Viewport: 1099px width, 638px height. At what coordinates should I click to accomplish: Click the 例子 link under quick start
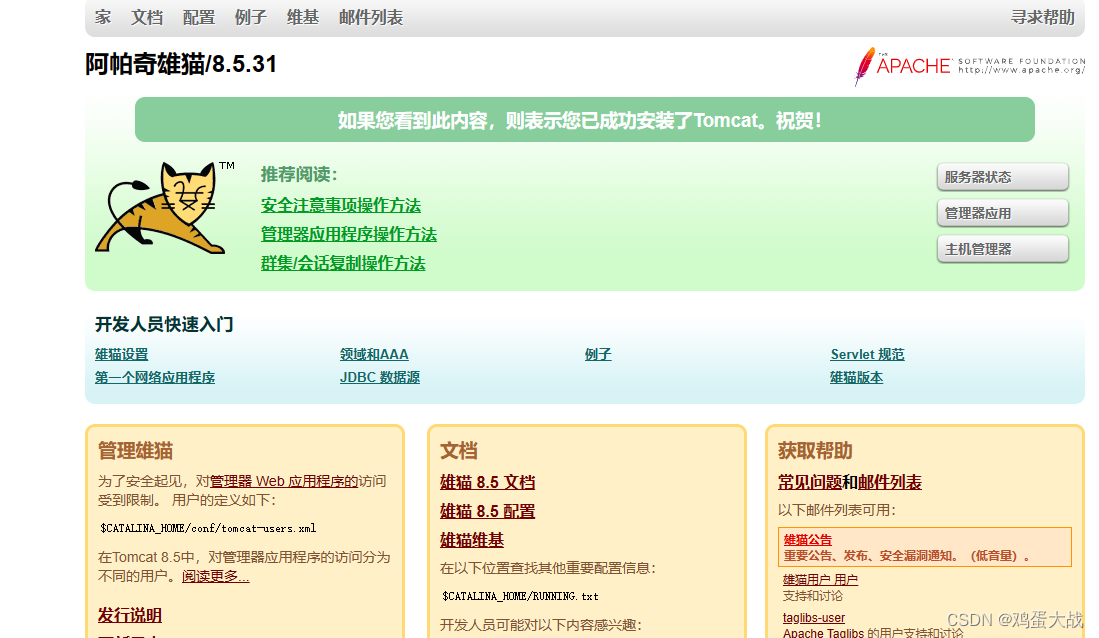[x=598, y=355]
